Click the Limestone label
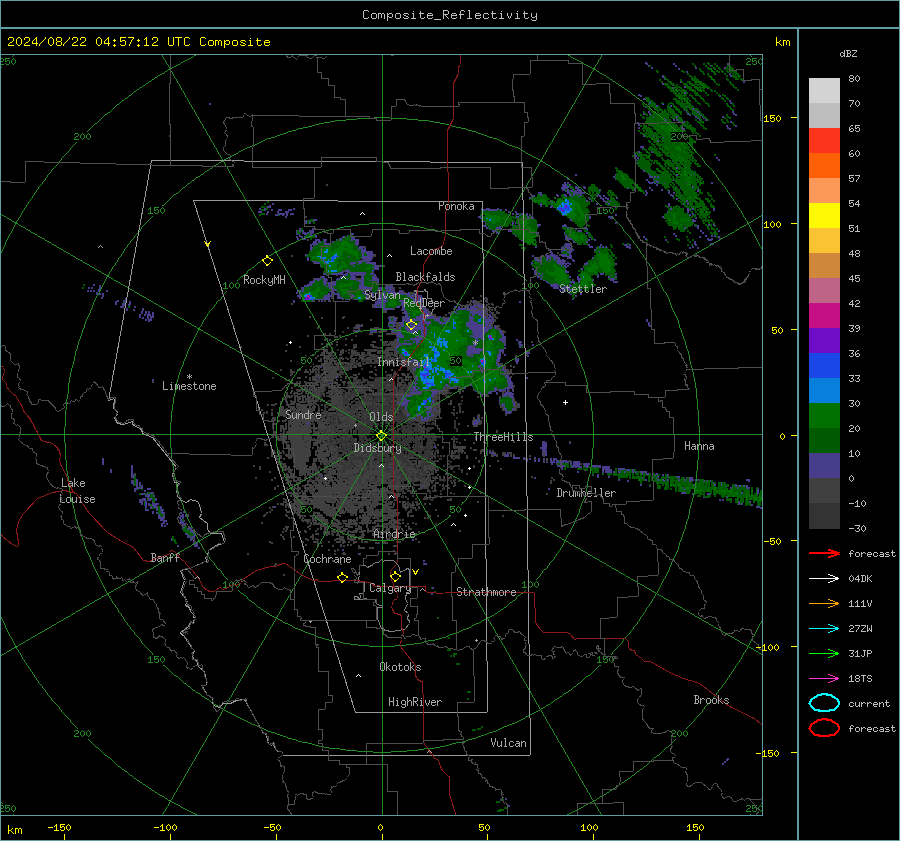Screen dimensions: 900x841 (189, 386)
